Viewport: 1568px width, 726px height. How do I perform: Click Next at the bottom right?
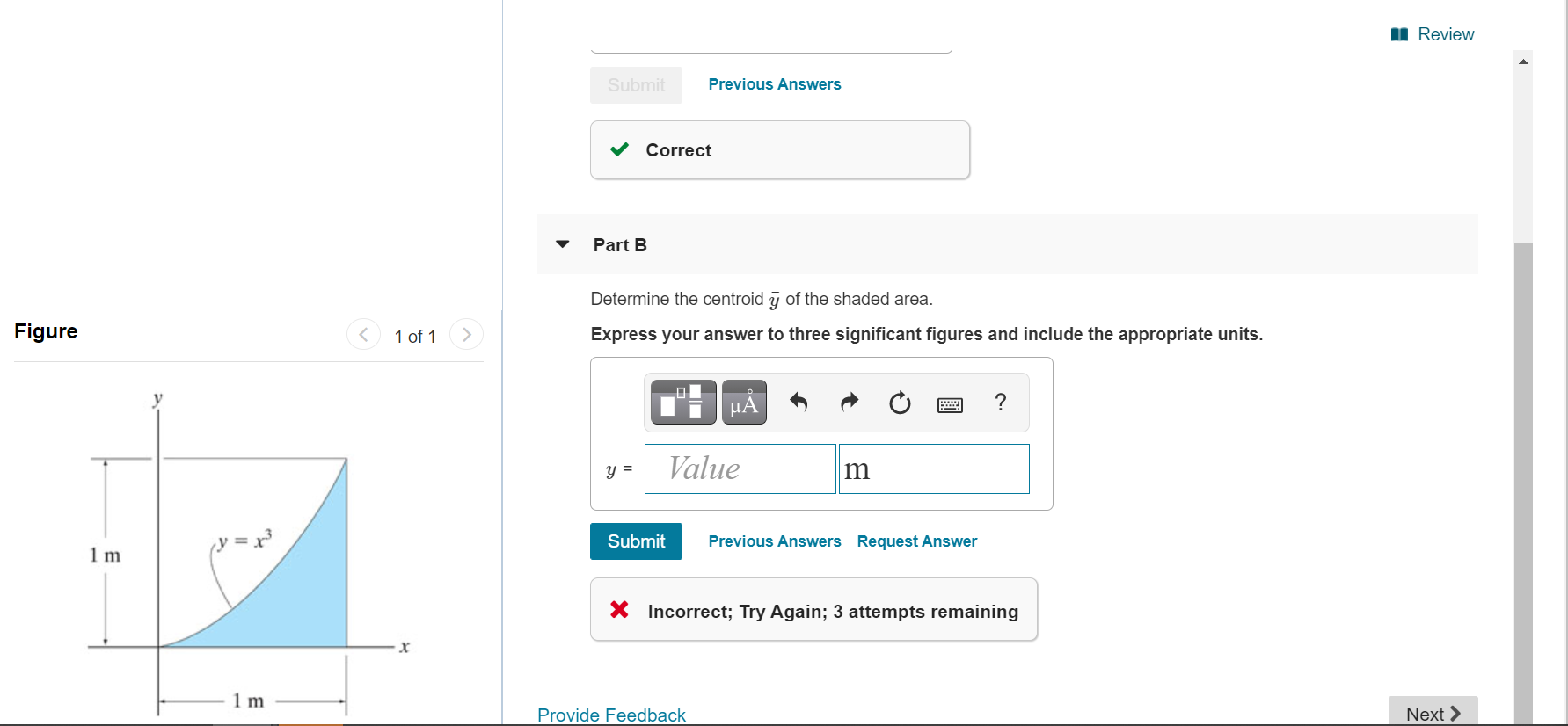(x=1433, y=714)
